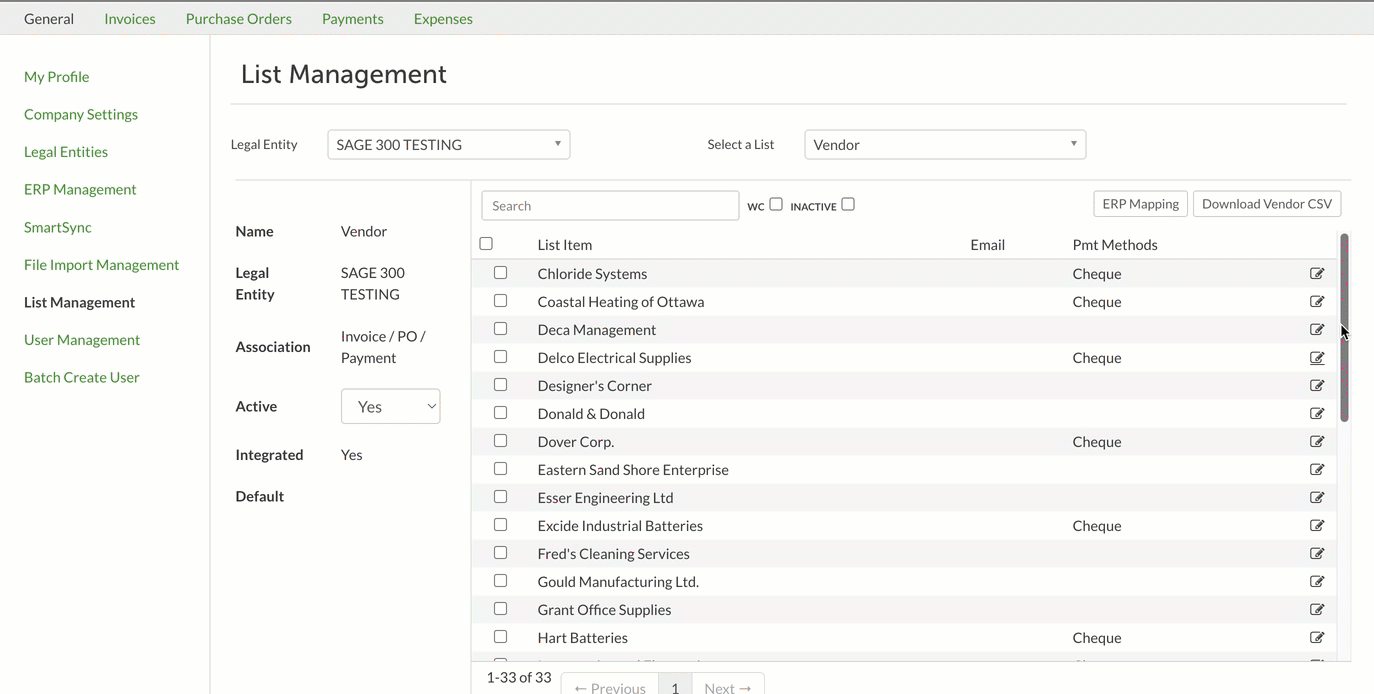Tick Eastern Sand Shore Enterprise checkbox
This screenshot has width=1374, height=694.
pos(501,468)
